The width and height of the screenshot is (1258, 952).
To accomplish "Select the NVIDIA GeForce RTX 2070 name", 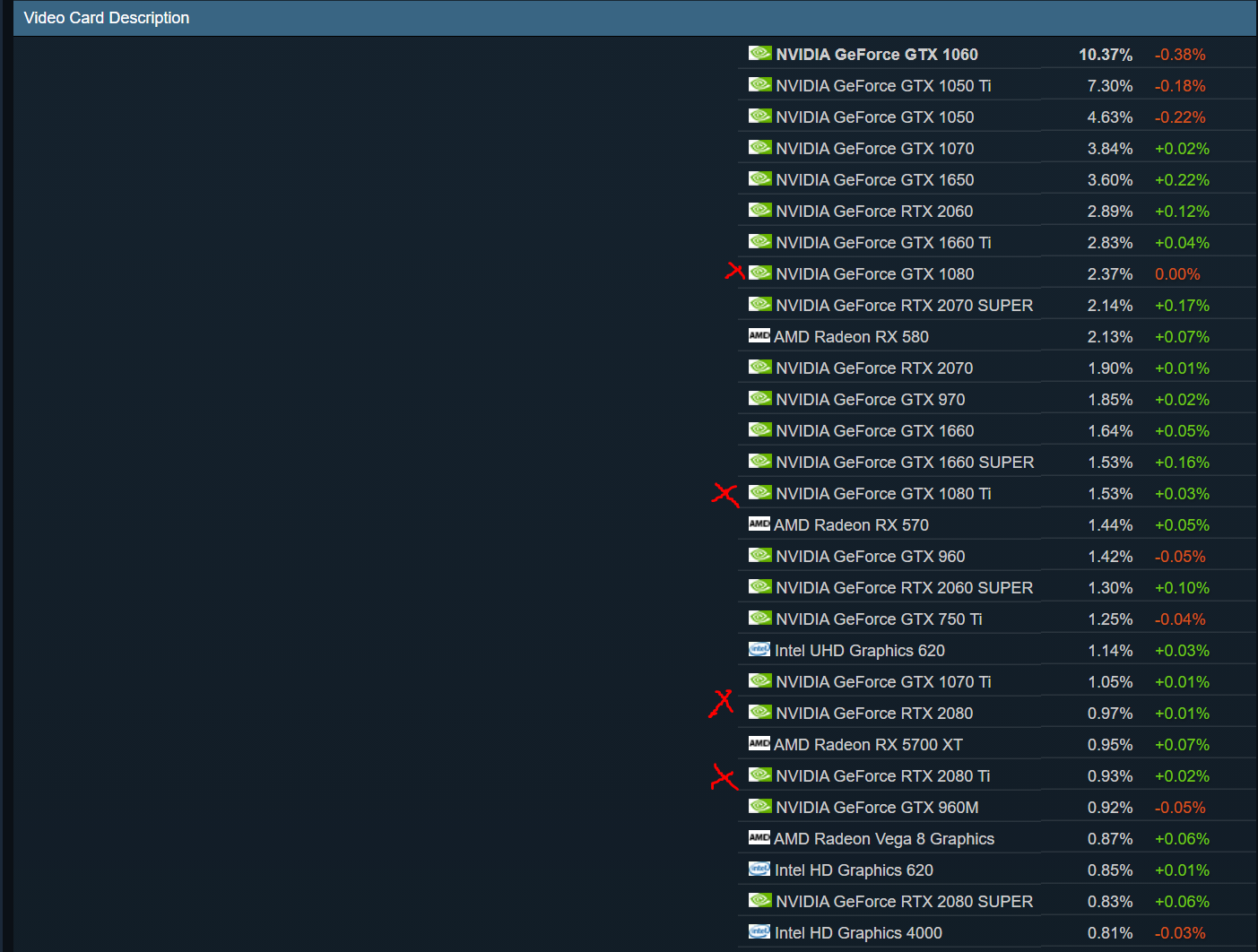I will [874, 368].
